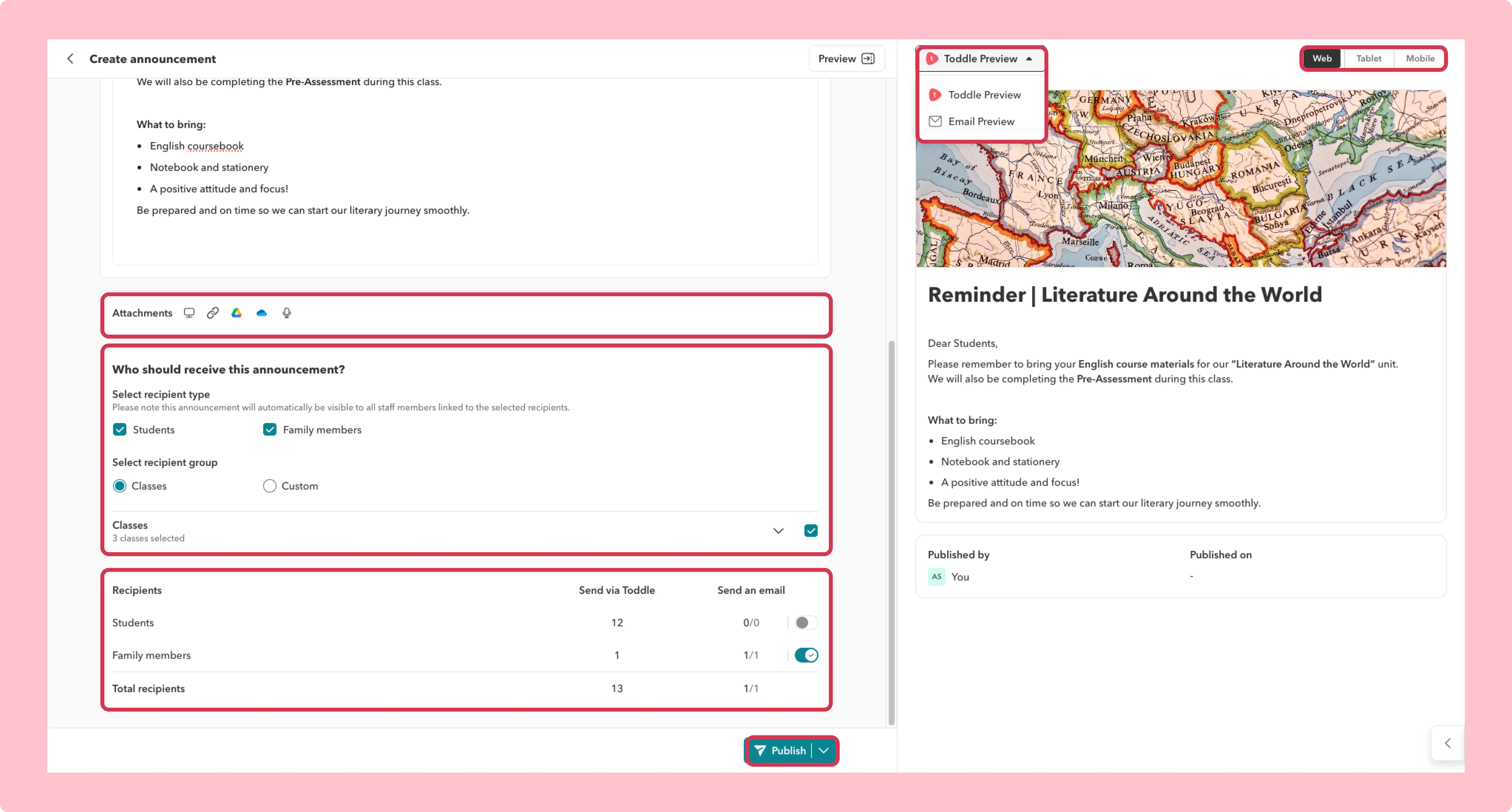Click the Toddle logo in the preview dropdown header
1512x812 pixels.
click(932, 59)
